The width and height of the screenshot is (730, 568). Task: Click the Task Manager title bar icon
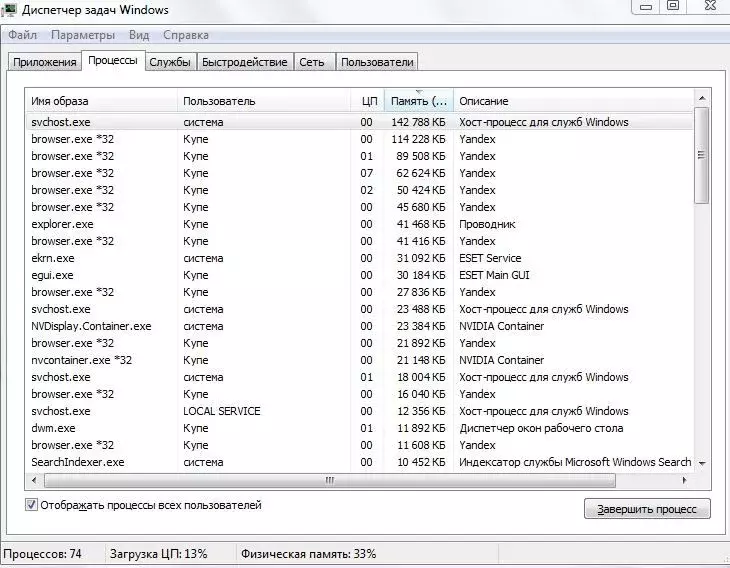tap(9, 9)
